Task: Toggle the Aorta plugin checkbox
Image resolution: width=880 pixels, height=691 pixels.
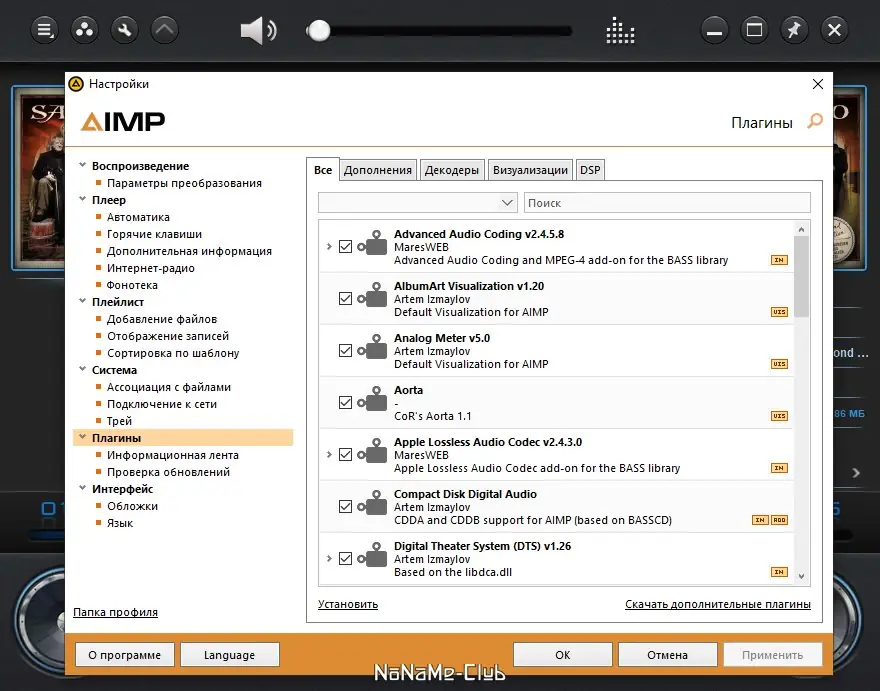Action: (x=345, y=402)
